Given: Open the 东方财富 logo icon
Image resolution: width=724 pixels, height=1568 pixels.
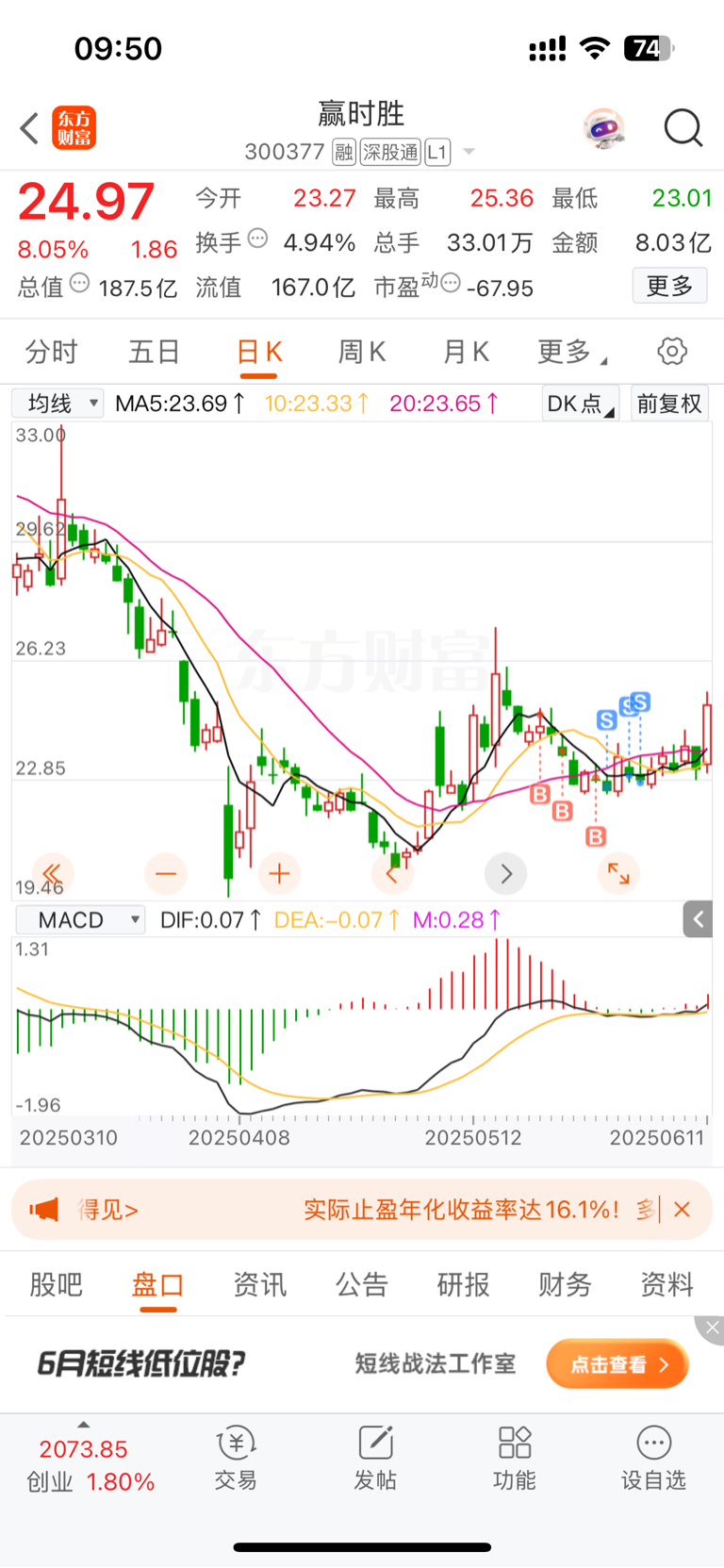Looking at the screenshot, I should pyautogui.click(x=74, y=128).
